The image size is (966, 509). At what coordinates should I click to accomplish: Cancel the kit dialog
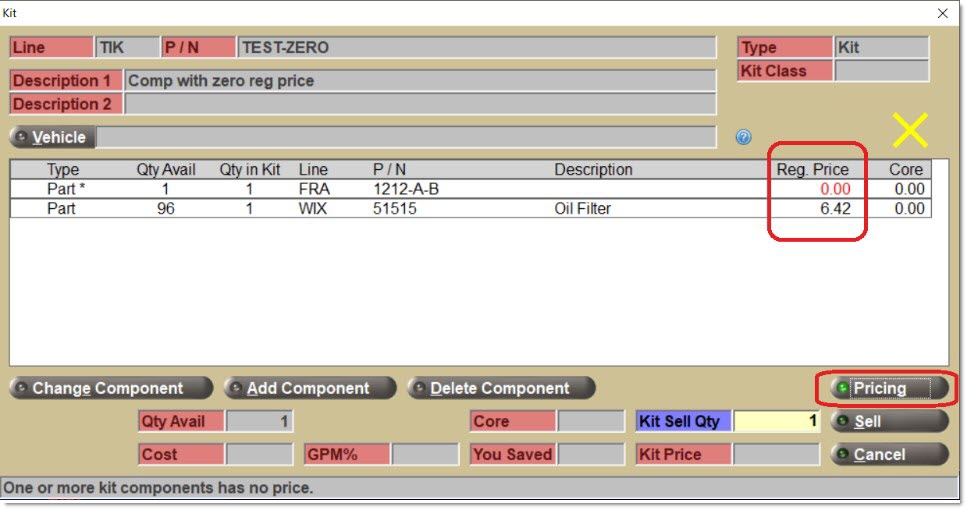(888, 455)
